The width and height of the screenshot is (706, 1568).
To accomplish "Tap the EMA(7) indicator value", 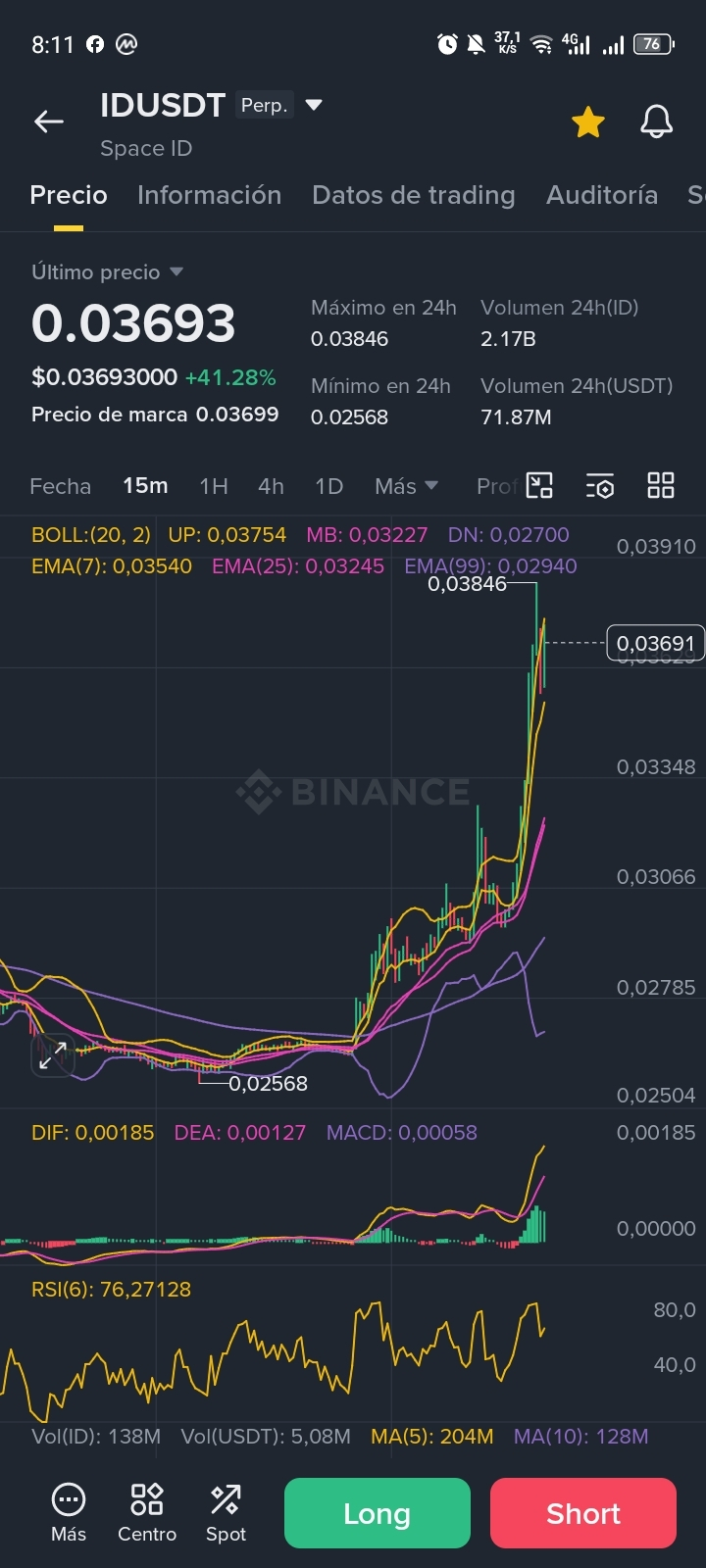I will point(112,565).
